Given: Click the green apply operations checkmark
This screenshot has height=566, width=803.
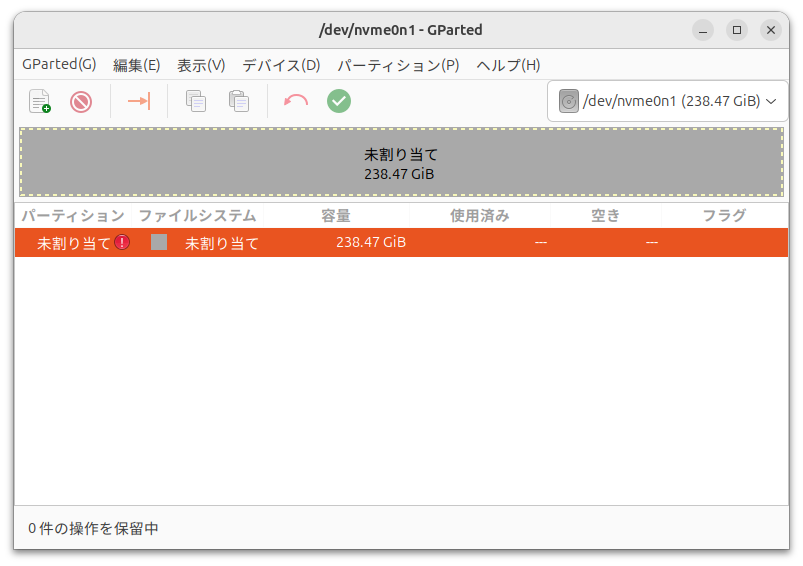Looking at the screenshot, I should [x=339, y=101].
